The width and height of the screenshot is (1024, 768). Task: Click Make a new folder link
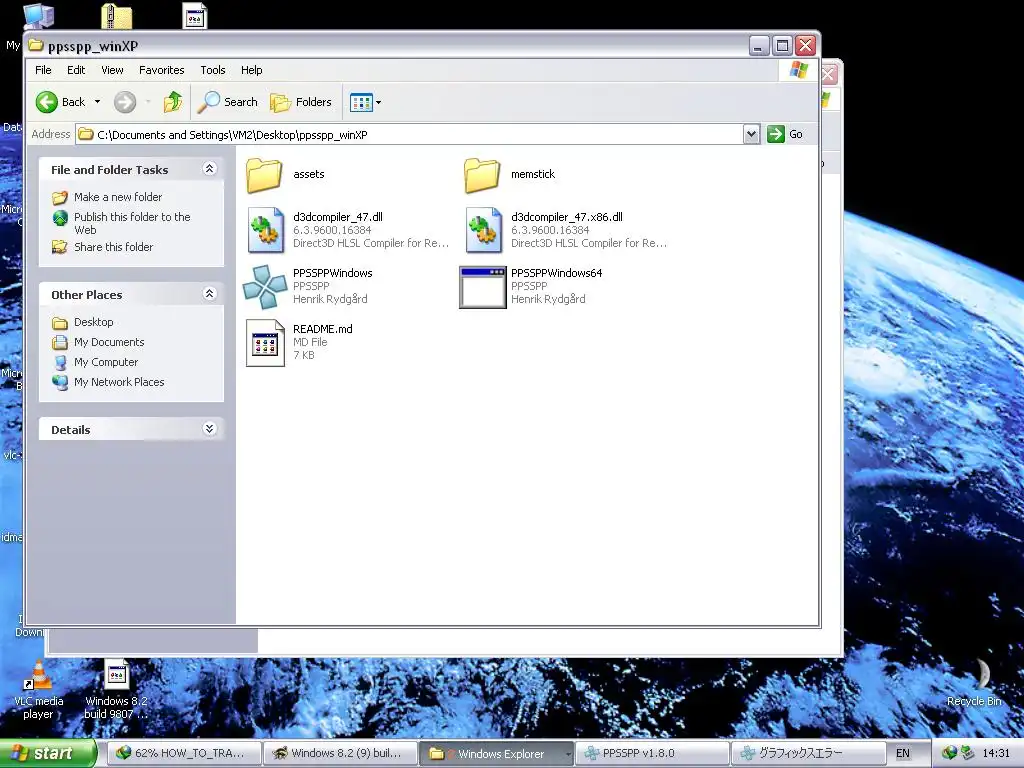[x=118, y=197]
